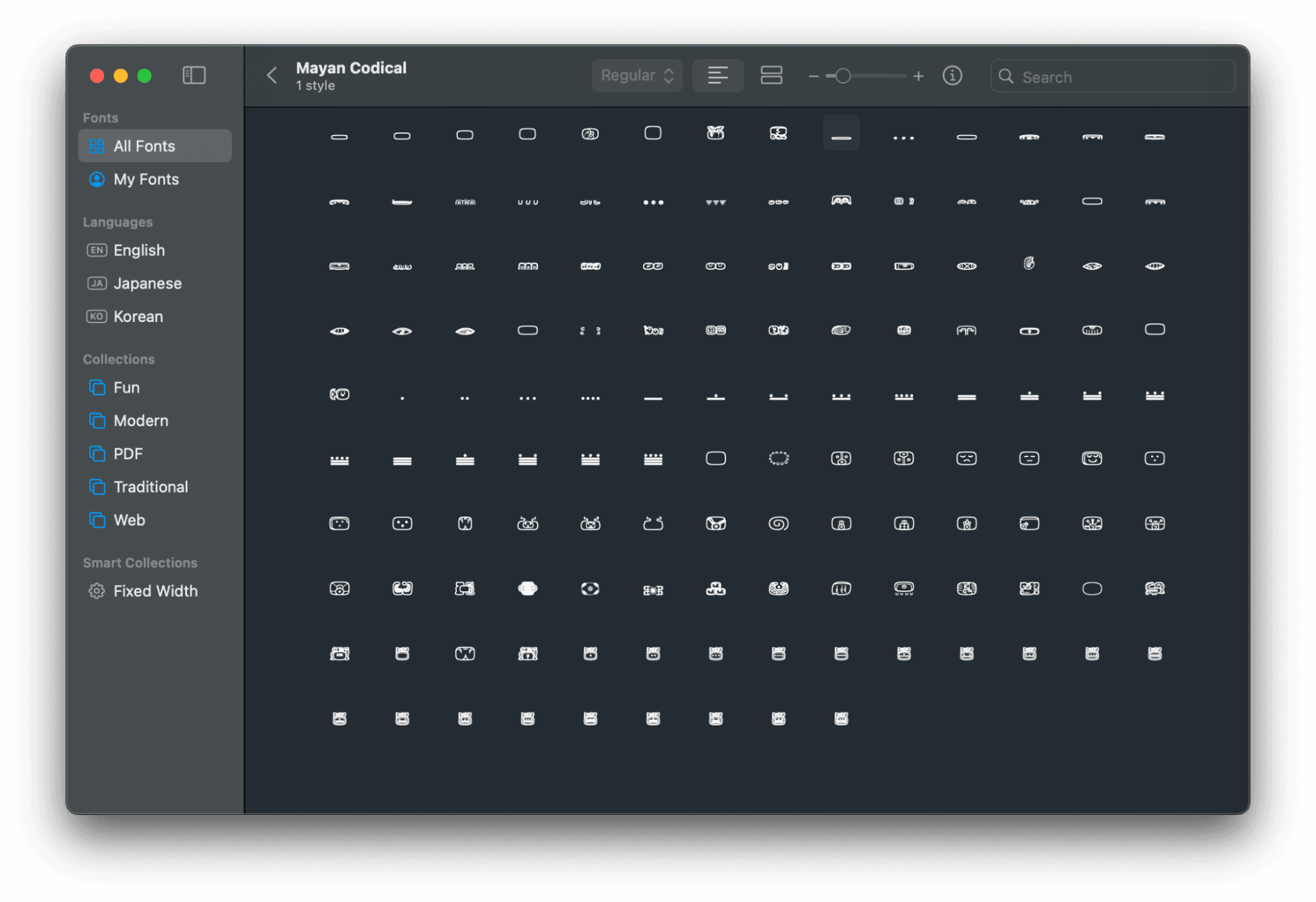The width and height of the screenshot is (1316, 902).
Task: Click the Fixed Width gear icon
Action: click(96, 590)
